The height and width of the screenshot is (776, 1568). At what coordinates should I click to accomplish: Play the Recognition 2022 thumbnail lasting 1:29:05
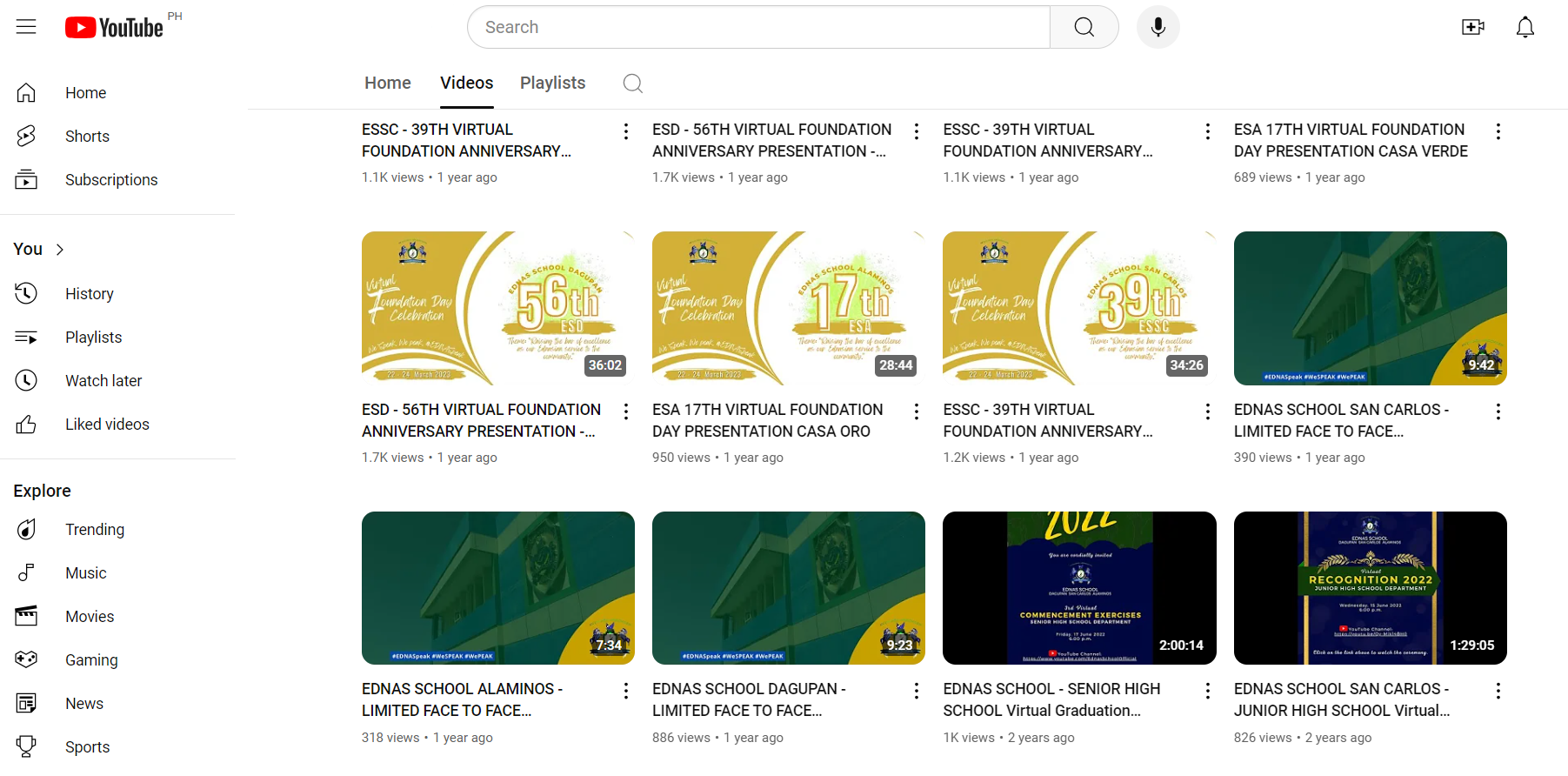(x=1371, y=588)
